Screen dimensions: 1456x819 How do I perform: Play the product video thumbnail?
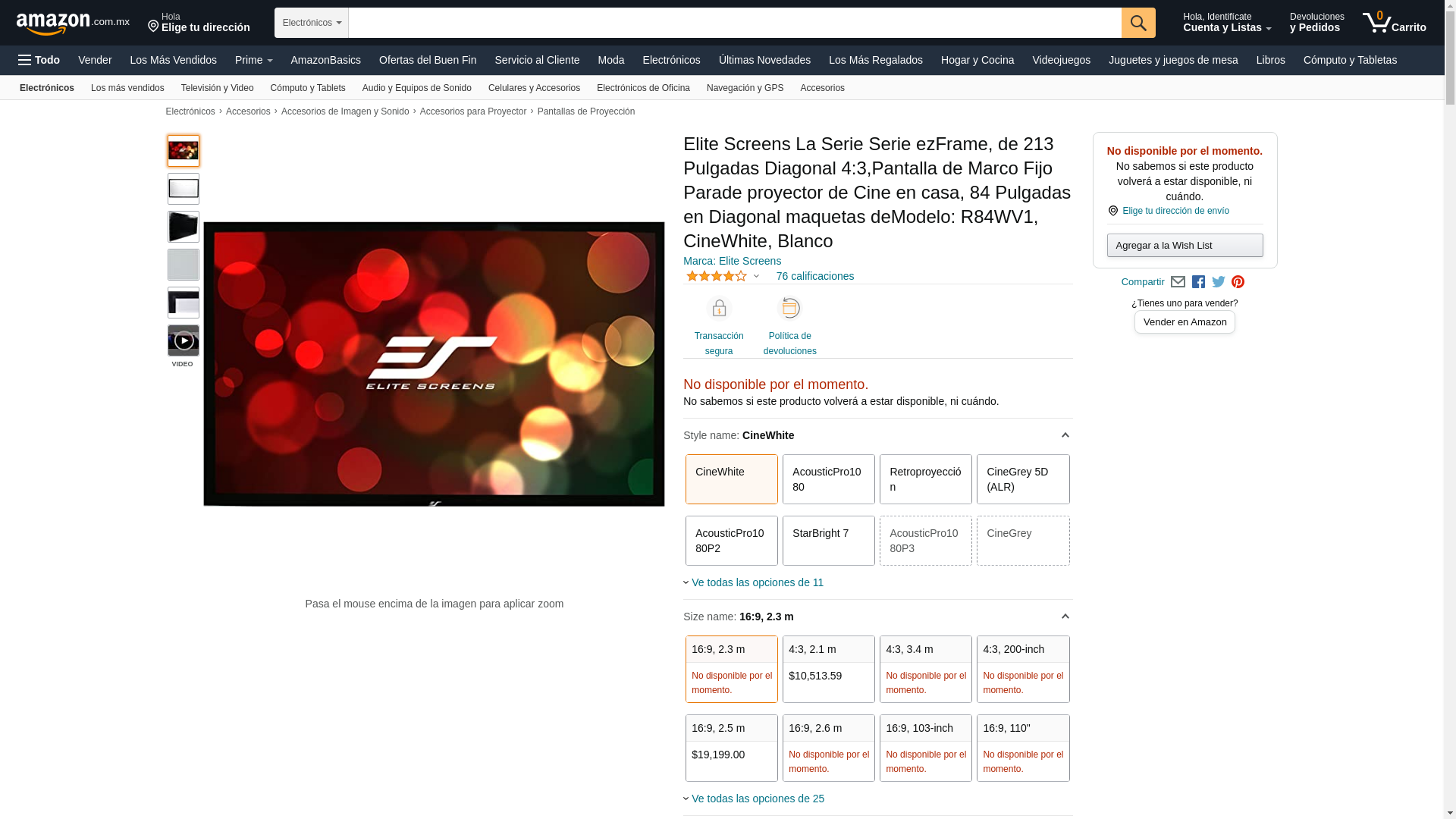click(184, 340)
